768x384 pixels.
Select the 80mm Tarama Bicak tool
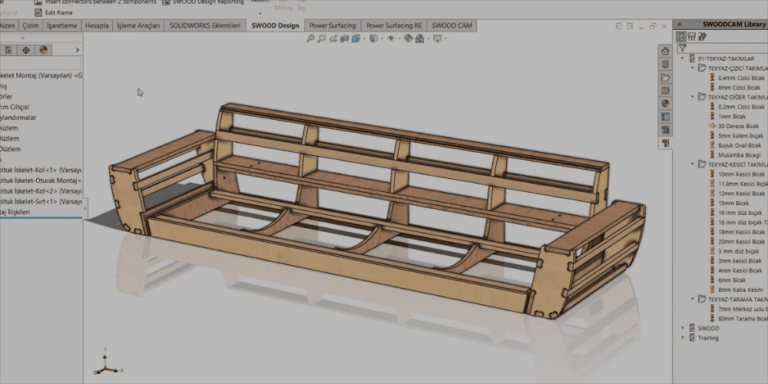pyautogui.click(x=743, y=319)
